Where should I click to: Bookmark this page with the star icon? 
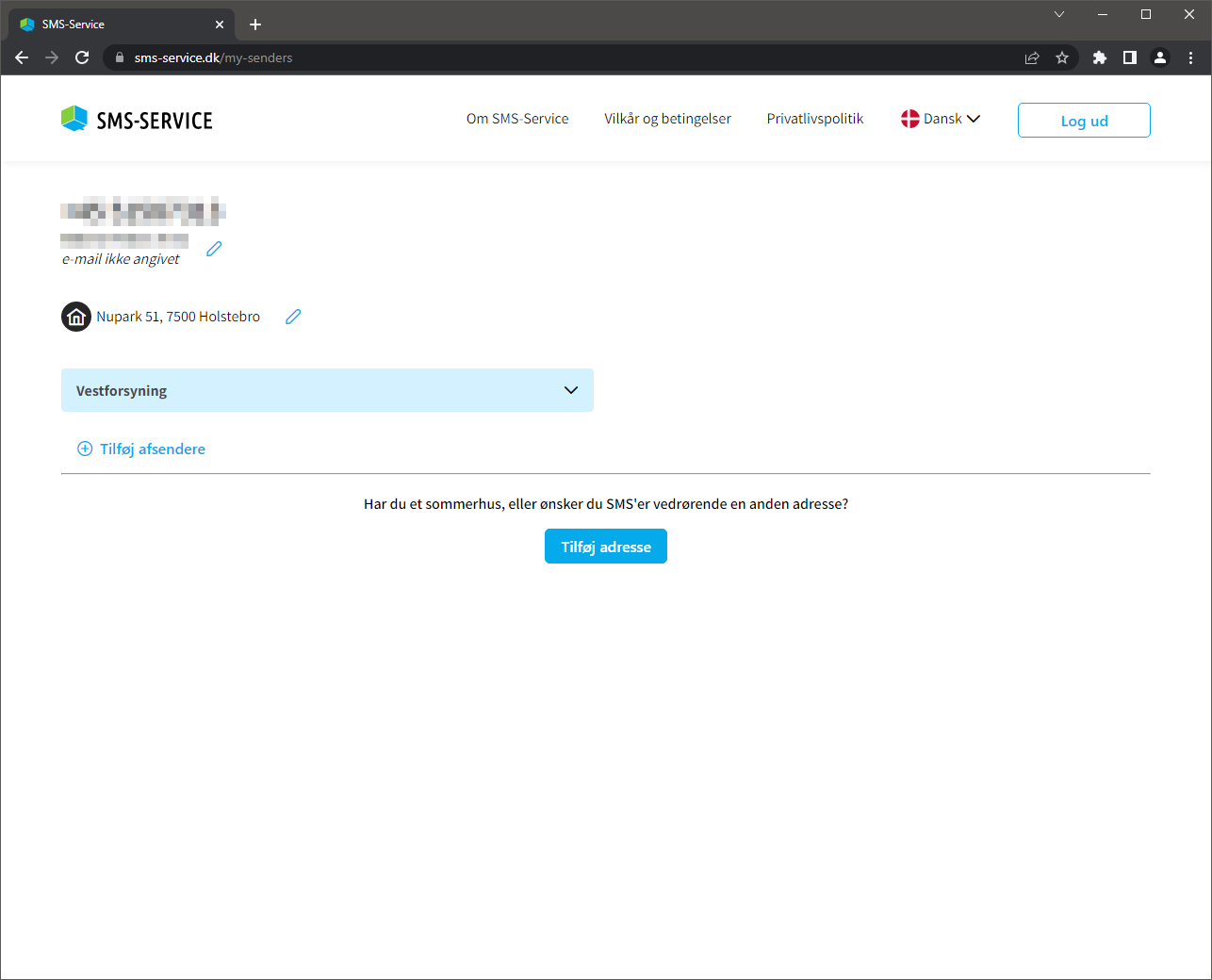point(1062,57)
